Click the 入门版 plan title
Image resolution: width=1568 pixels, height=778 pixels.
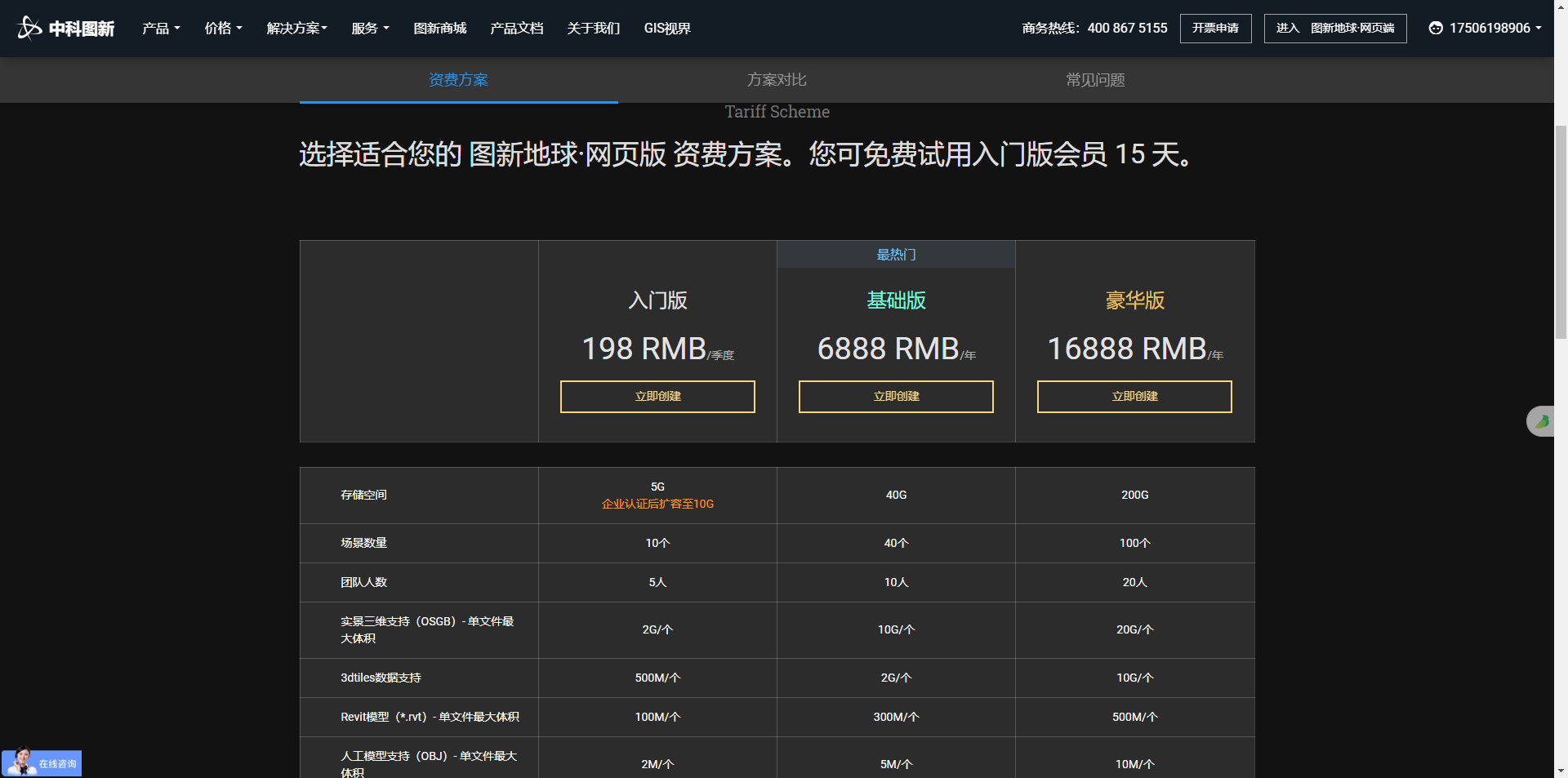coord(657,300)
